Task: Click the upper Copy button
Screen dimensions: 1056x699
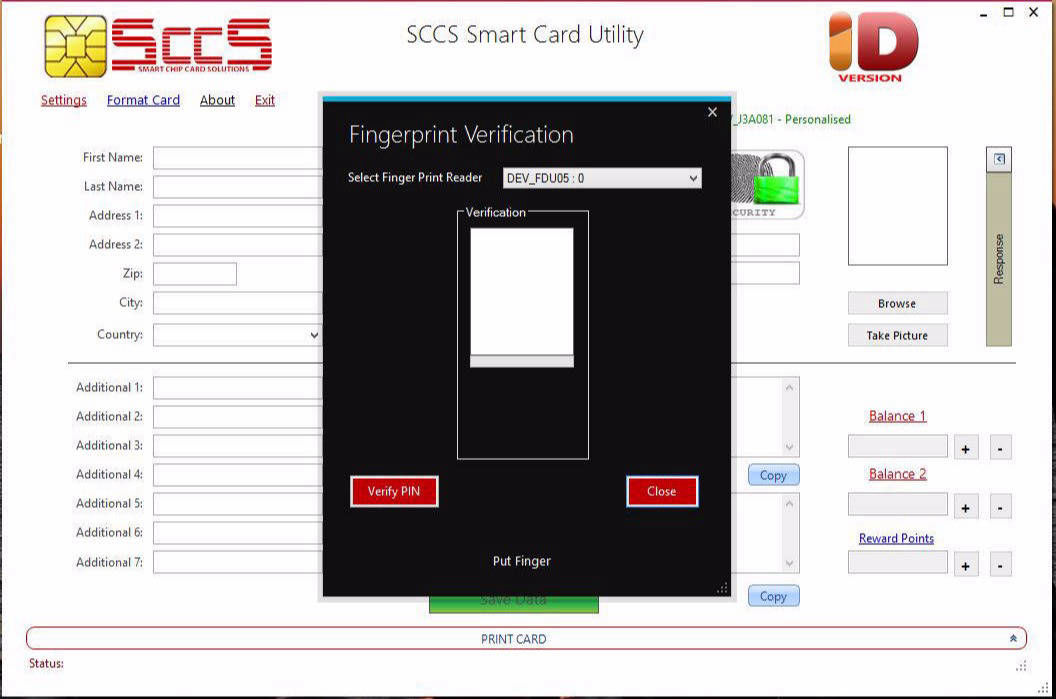Action: coord(772,475)
